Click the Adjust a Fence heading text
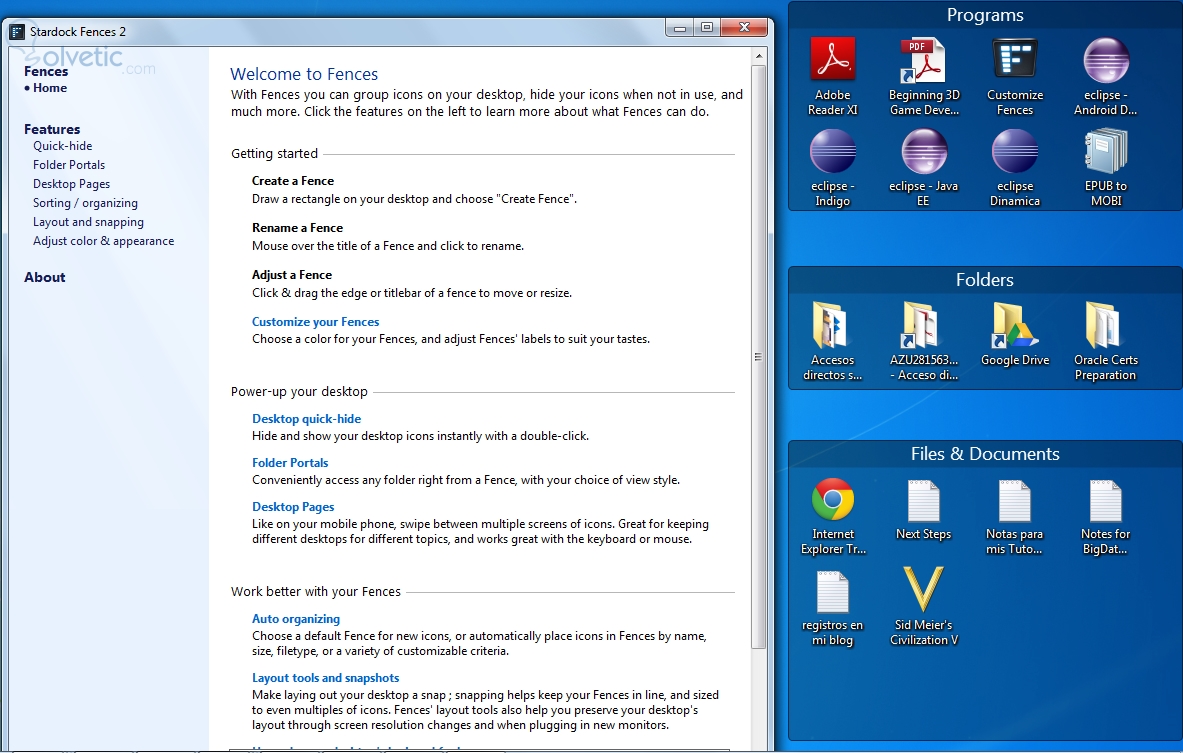The height and width of the screenshot is (753, 1183). click(x=292, y=275)
